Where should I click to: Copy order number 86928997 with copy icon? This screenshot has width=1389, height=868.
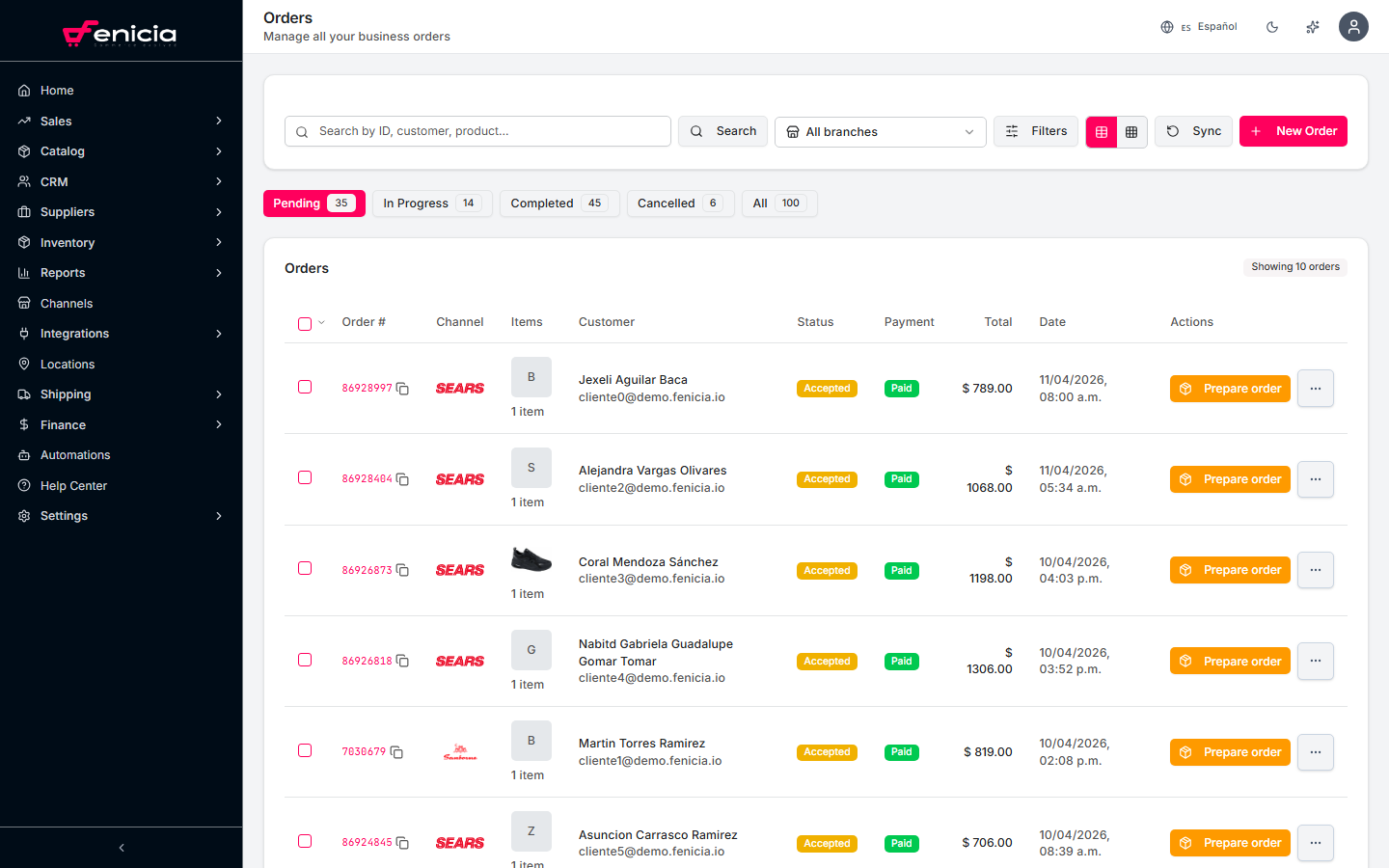[x=402, y=389]
